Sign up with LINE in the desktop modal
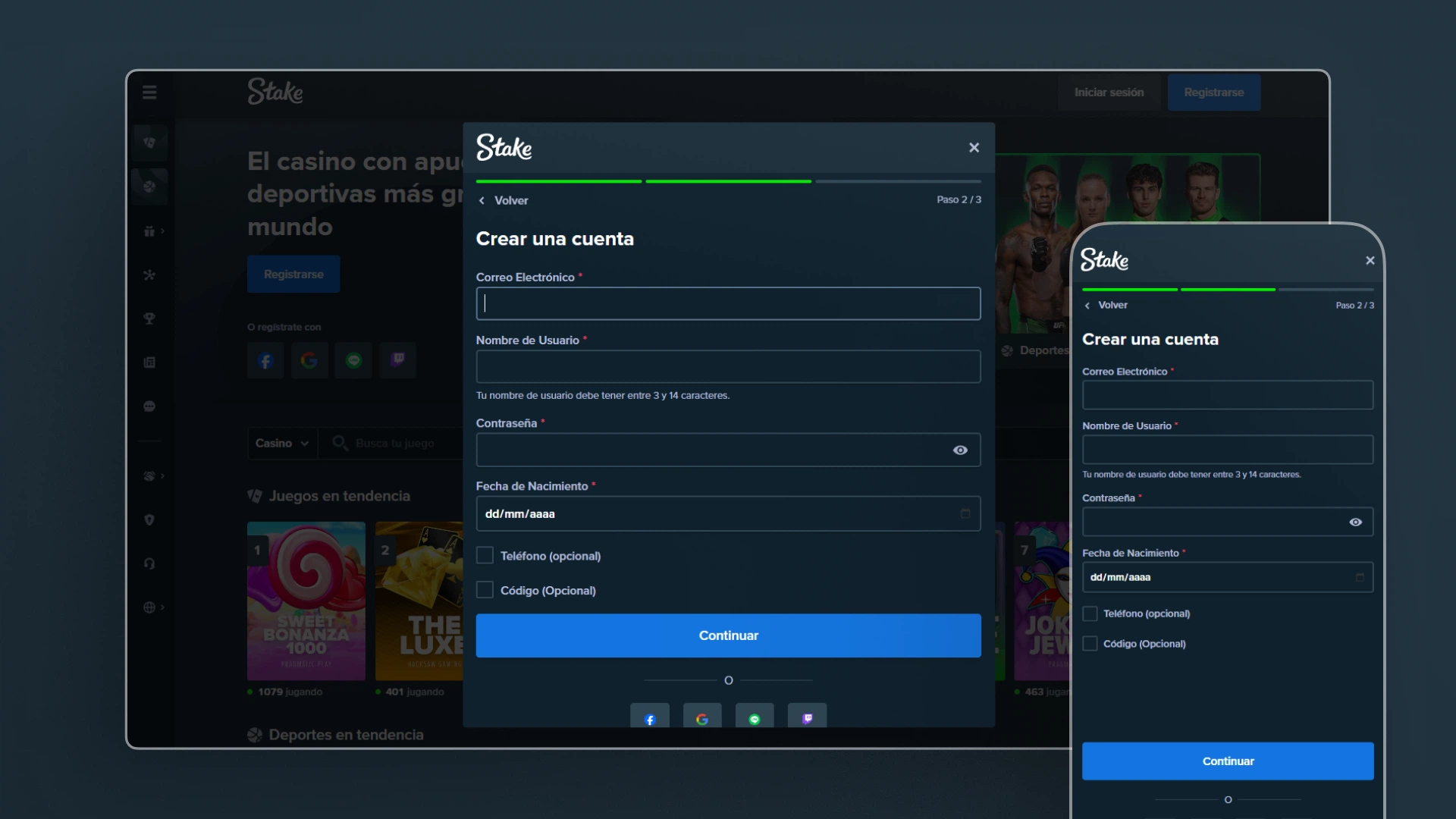1456x819 pixels. pos(755,717)
